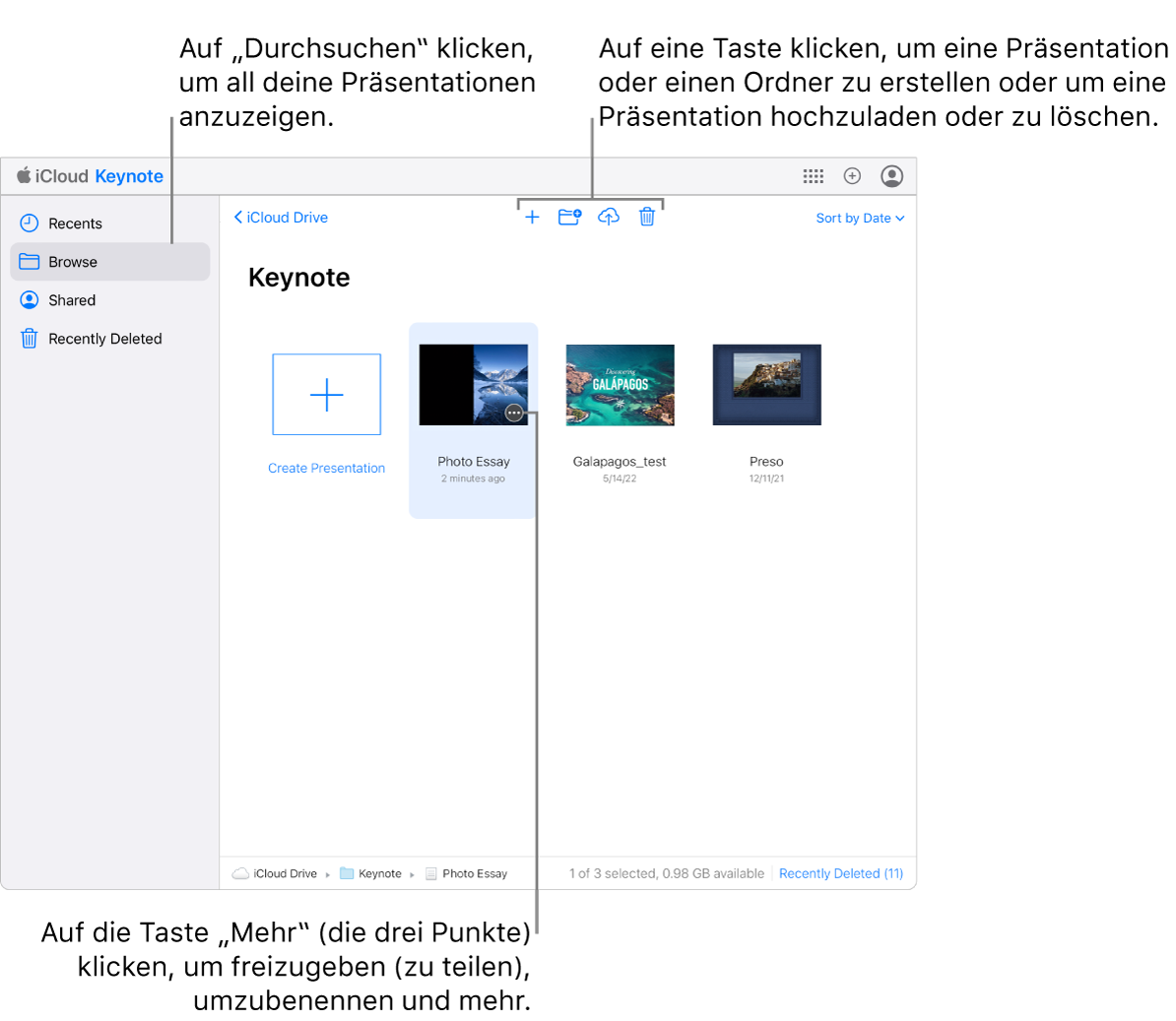The height and width of the screenshot is (1021, 1176).
Task: Open the Recently Deleted (11) link
Action: 841,873
